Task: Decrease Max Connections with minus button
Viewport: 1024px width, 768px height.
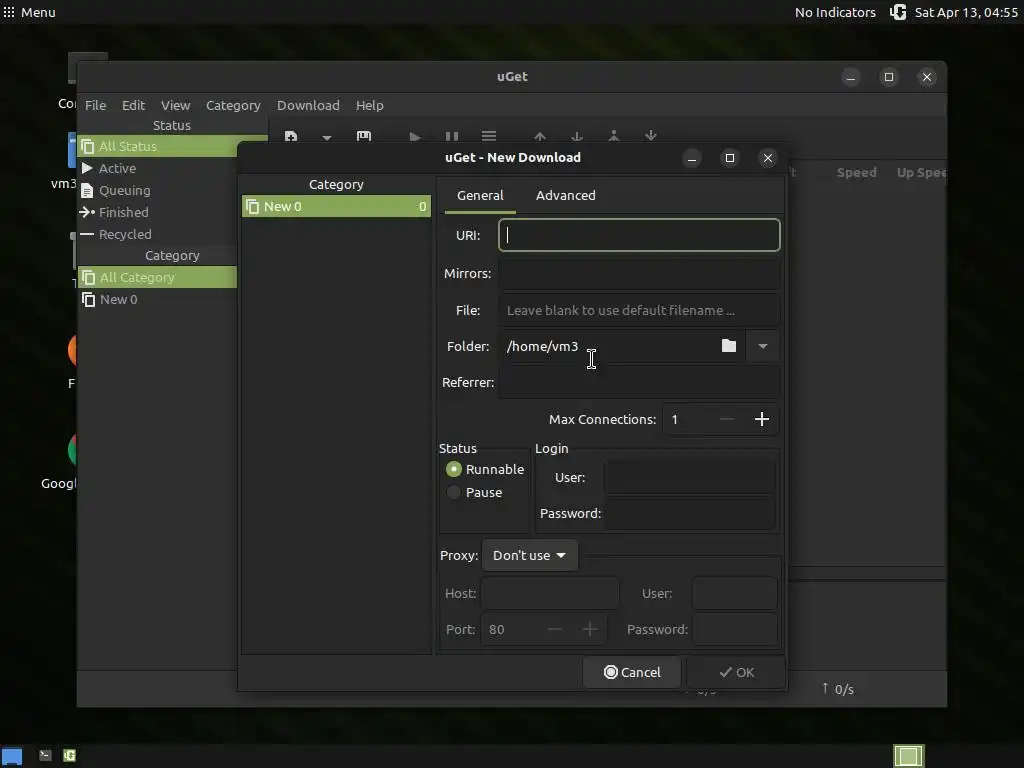Action: click(x=726, y=419)
